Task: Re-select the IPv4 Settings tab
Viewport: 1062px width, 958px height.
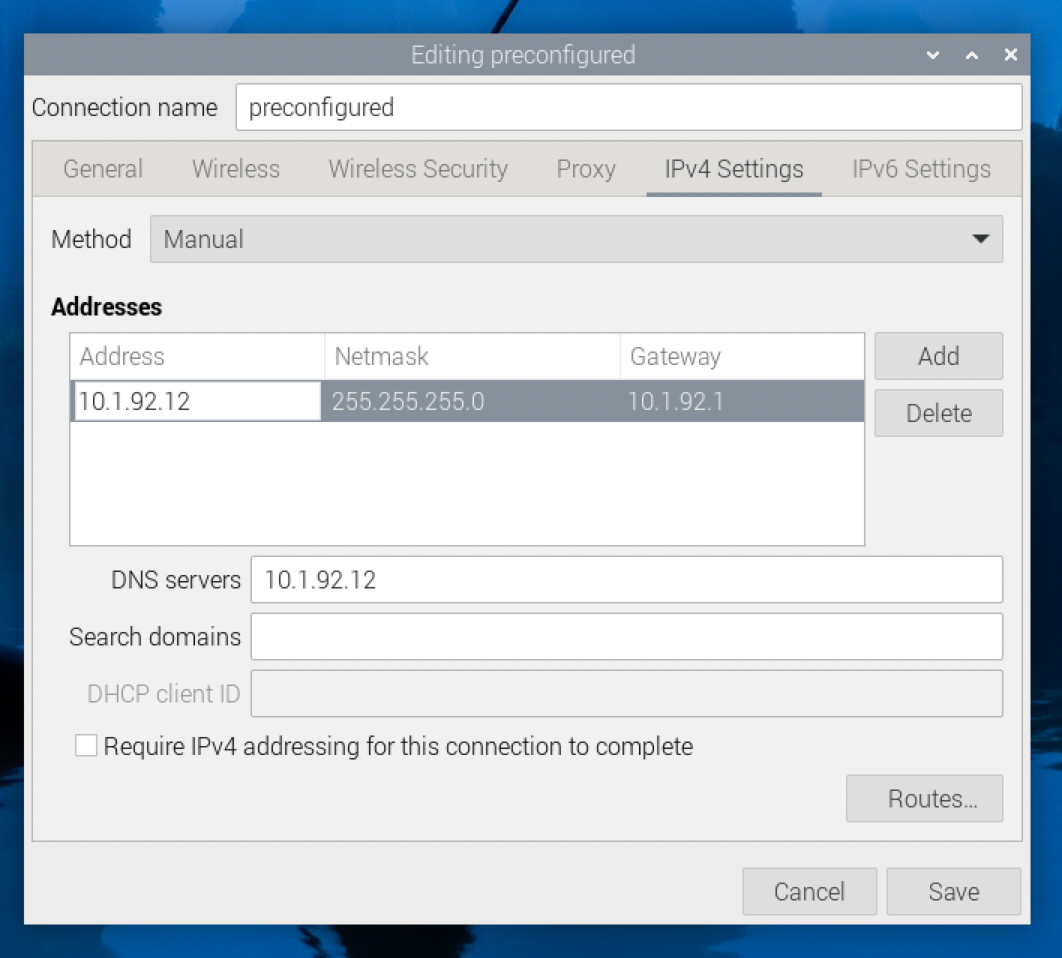Action: 733,169
